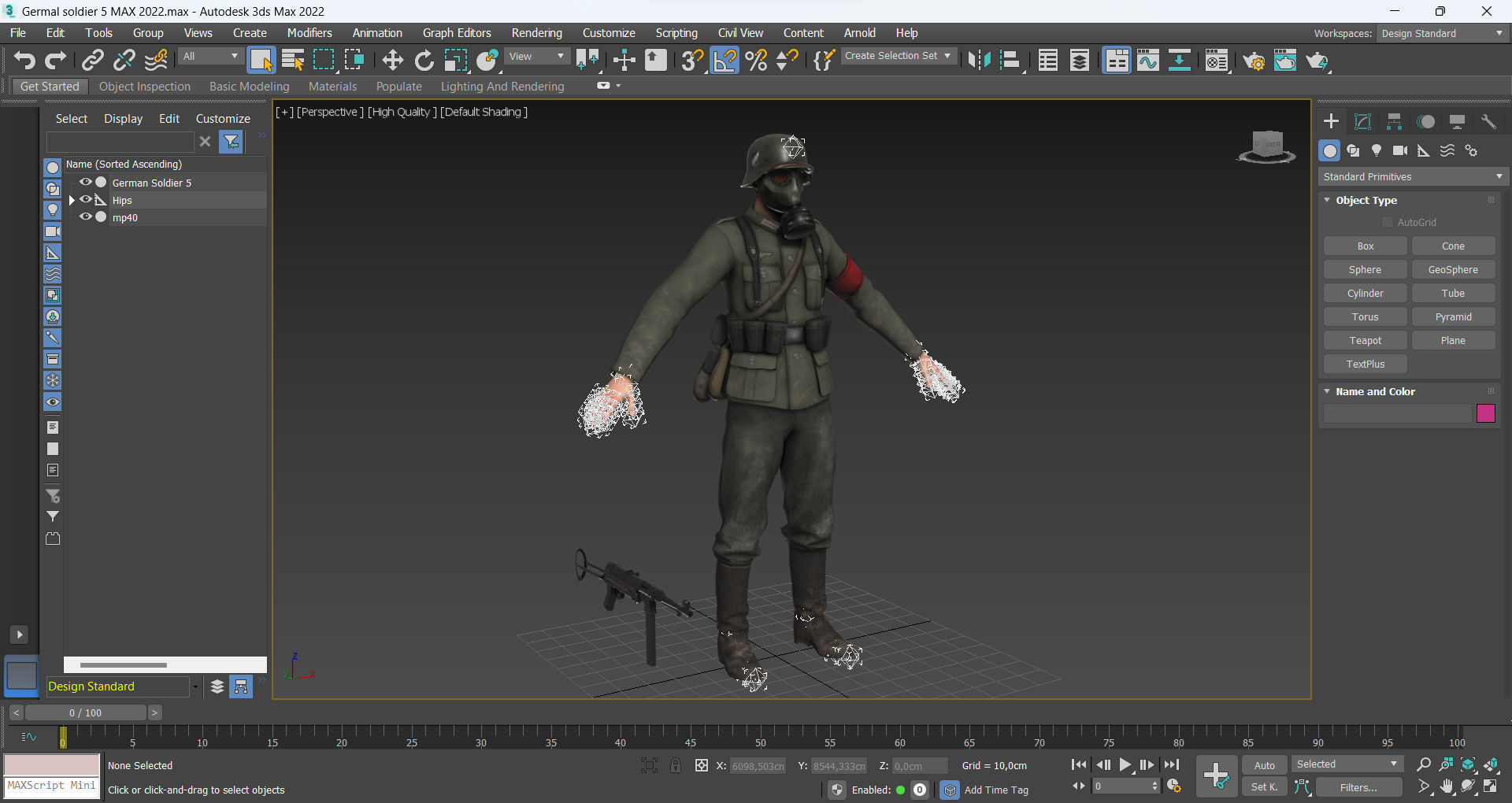This screenshot has height=803, width=1512.
Task: Switch to Lights category icon
Action: click(x=1377, y=150)
